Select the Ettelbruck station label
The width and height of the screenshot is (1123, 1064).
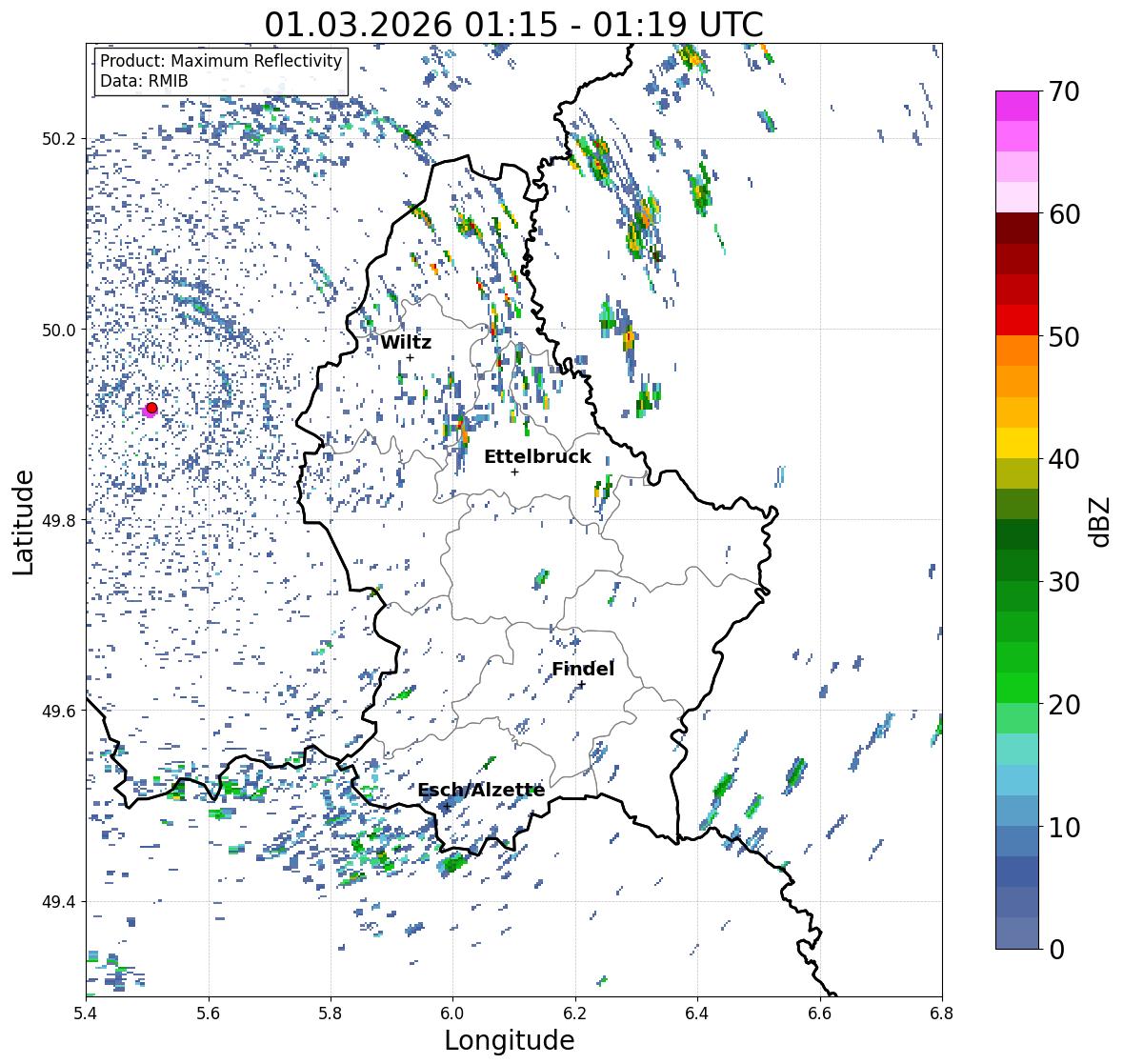(x=537, y=457)
